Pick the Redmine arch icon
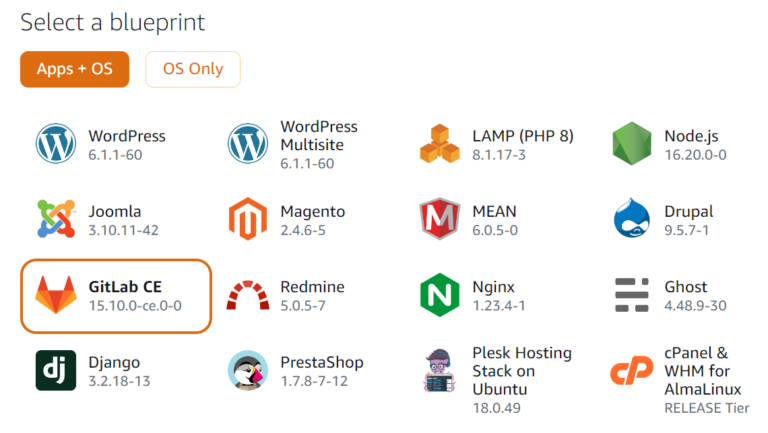Viewport: 768px width, 433px height. pyautogui.click(x=248, y=295)
